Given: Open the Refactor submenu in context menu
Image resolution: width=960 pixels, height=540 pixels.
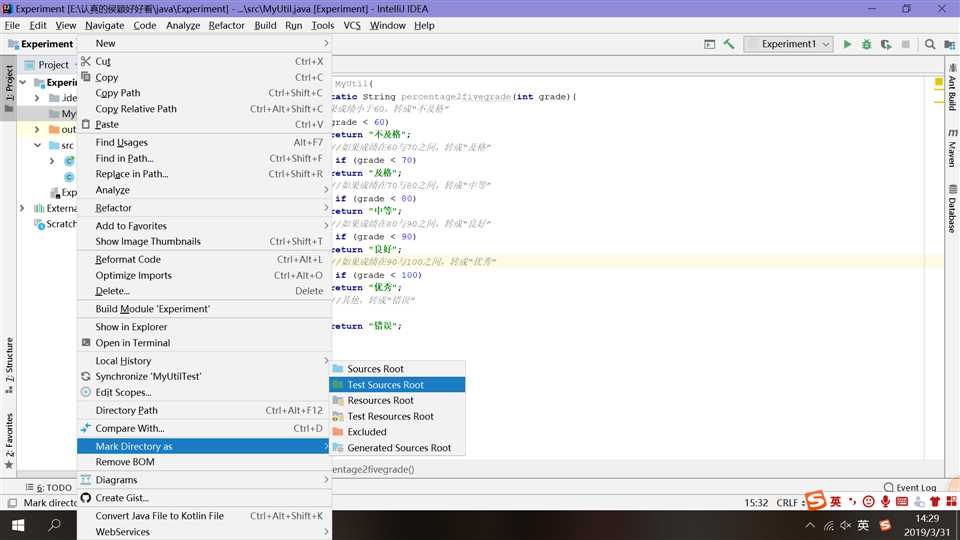Looking at the screenshot, I should (204, 208).
